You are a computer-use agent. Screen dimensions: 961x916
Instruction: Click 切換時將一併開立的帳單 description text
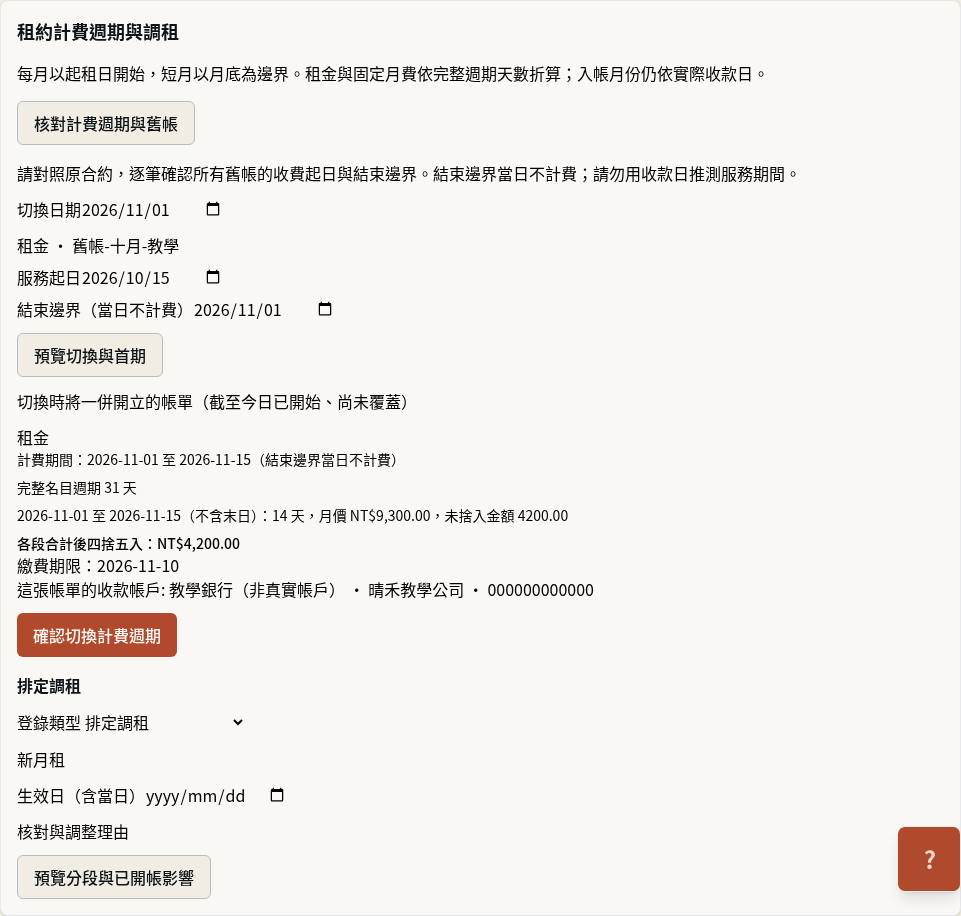pyautogui.click(x=213, y=403)
